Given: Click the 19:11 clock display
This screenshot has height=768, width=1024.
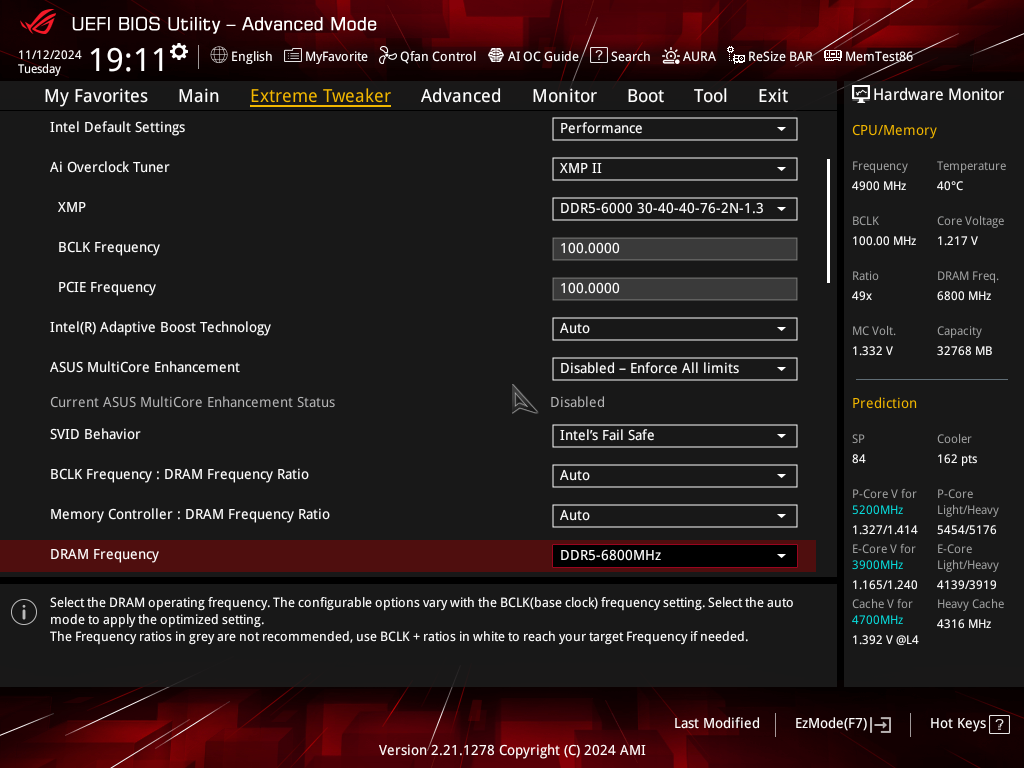Looking at the screenshot, I should click(x=128, y=60).
